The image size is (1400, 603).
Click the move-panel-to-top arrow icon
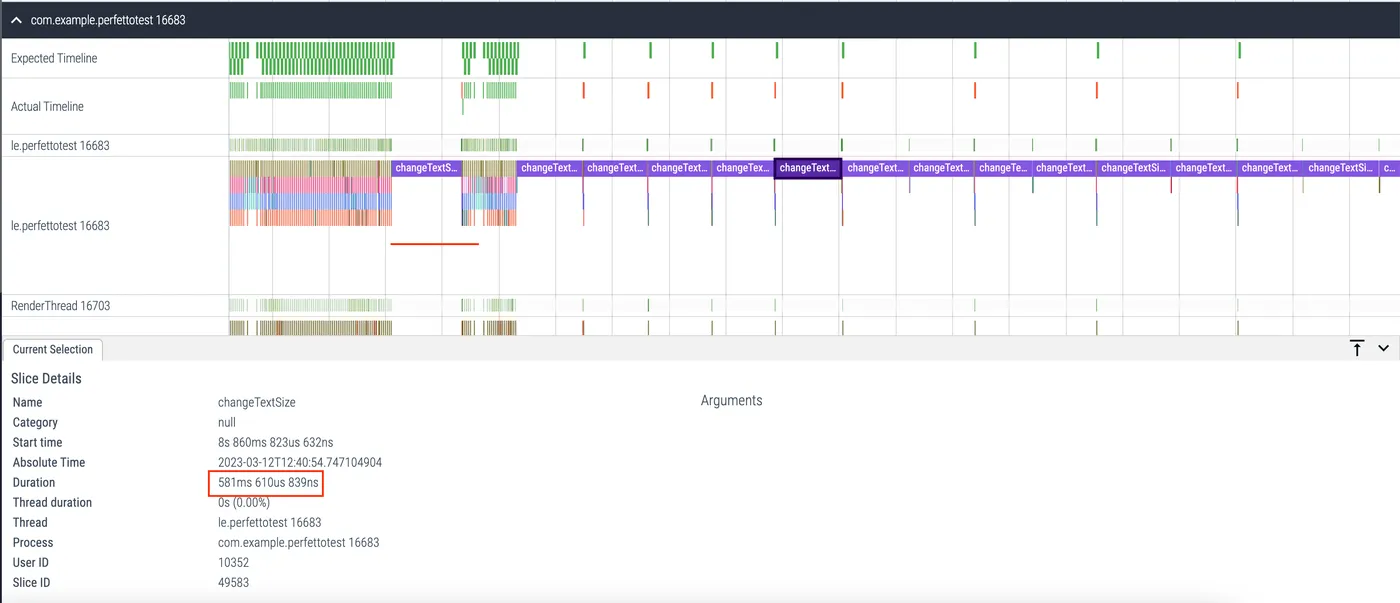pyautogui.click(x=1357, y=348)
